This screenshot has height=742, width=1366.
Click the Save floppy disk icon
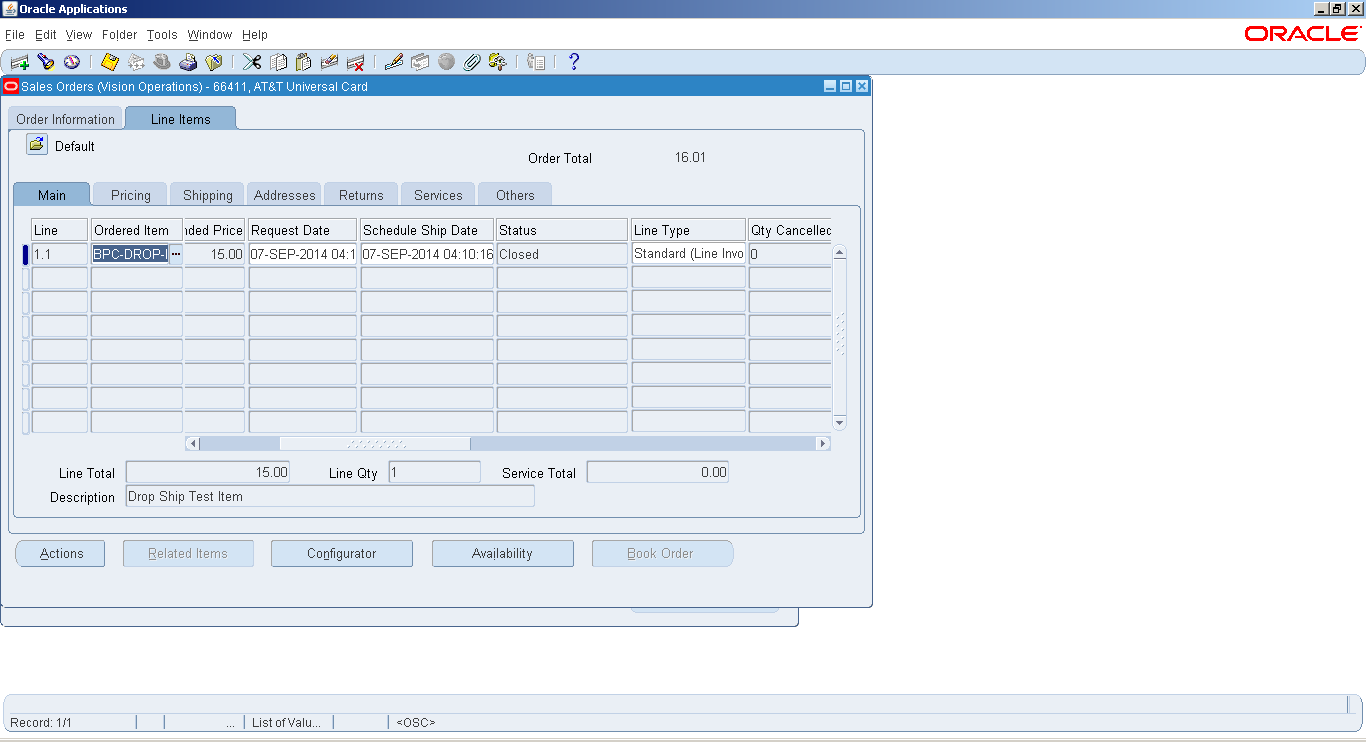tap(109, 61)
